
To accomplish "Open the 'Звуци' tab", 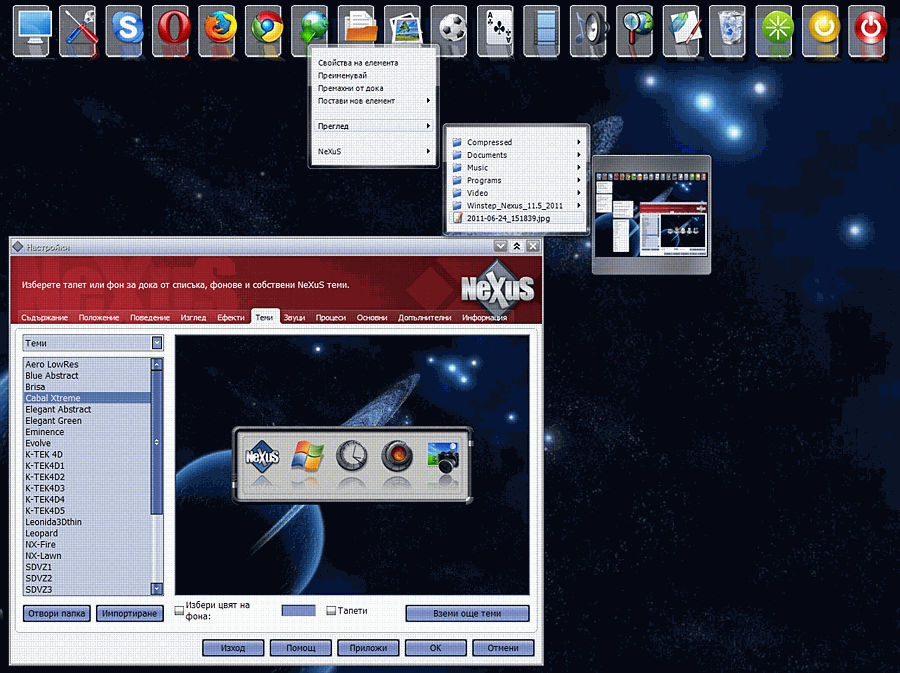I will coord(294,317).
